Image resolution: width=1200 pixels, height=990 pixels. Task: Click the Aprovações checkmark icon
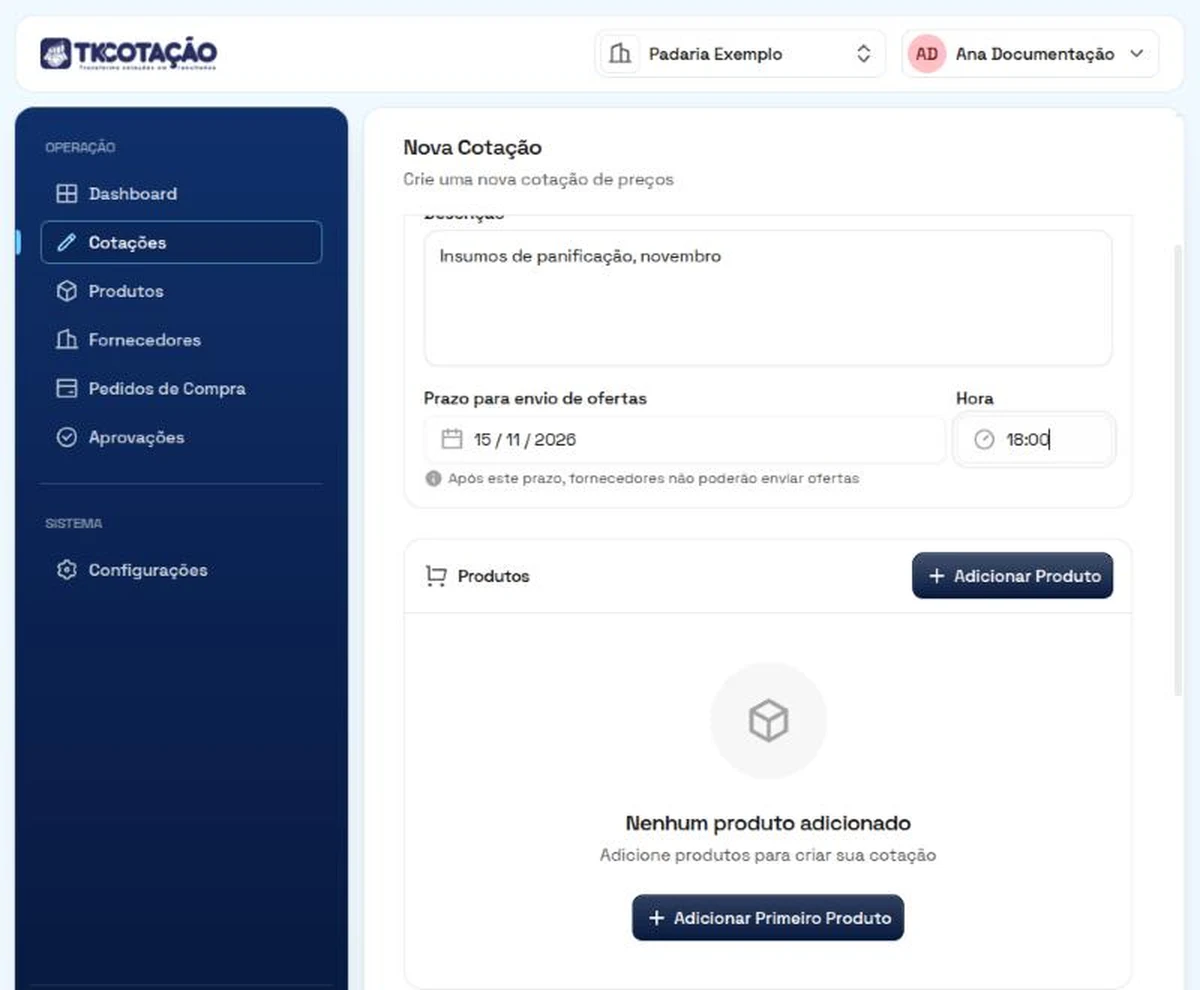click(x=66, y=437)
